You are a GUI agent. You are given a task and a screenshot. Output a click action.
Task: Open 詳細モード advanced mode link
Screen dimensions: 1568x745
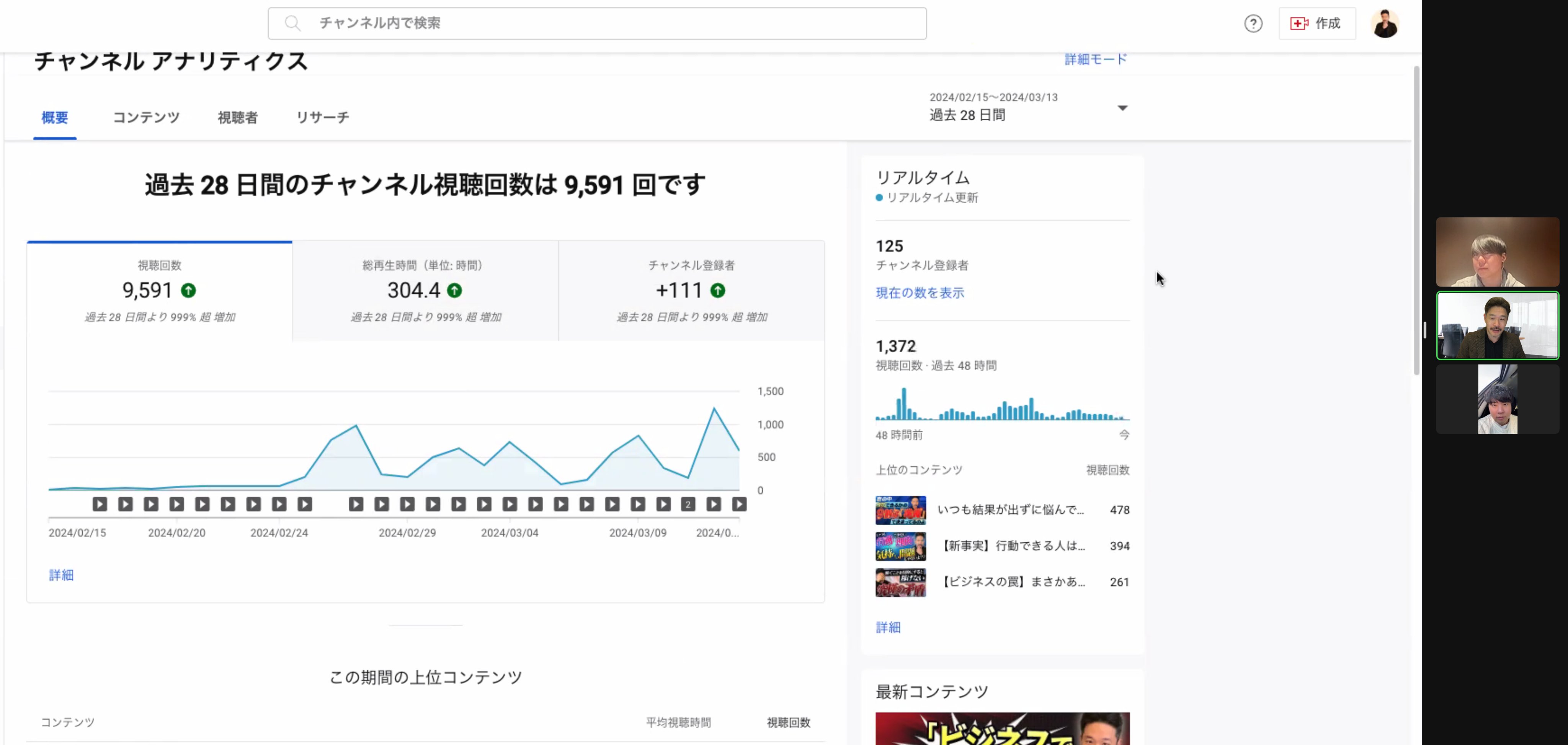point(1095,59)
